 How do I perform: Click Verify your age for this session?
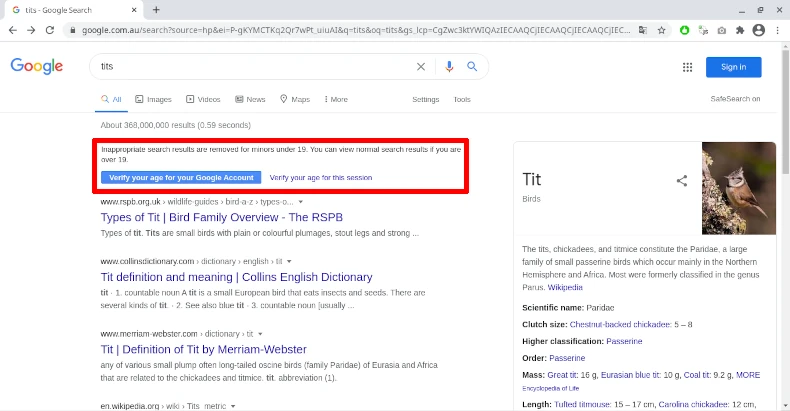pyautogui.click(x=321, y=178)
